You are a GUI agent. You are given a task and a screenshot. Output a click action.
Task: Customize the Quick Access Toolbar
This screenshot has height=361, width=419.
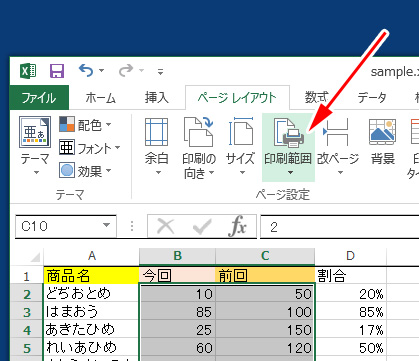160,71
